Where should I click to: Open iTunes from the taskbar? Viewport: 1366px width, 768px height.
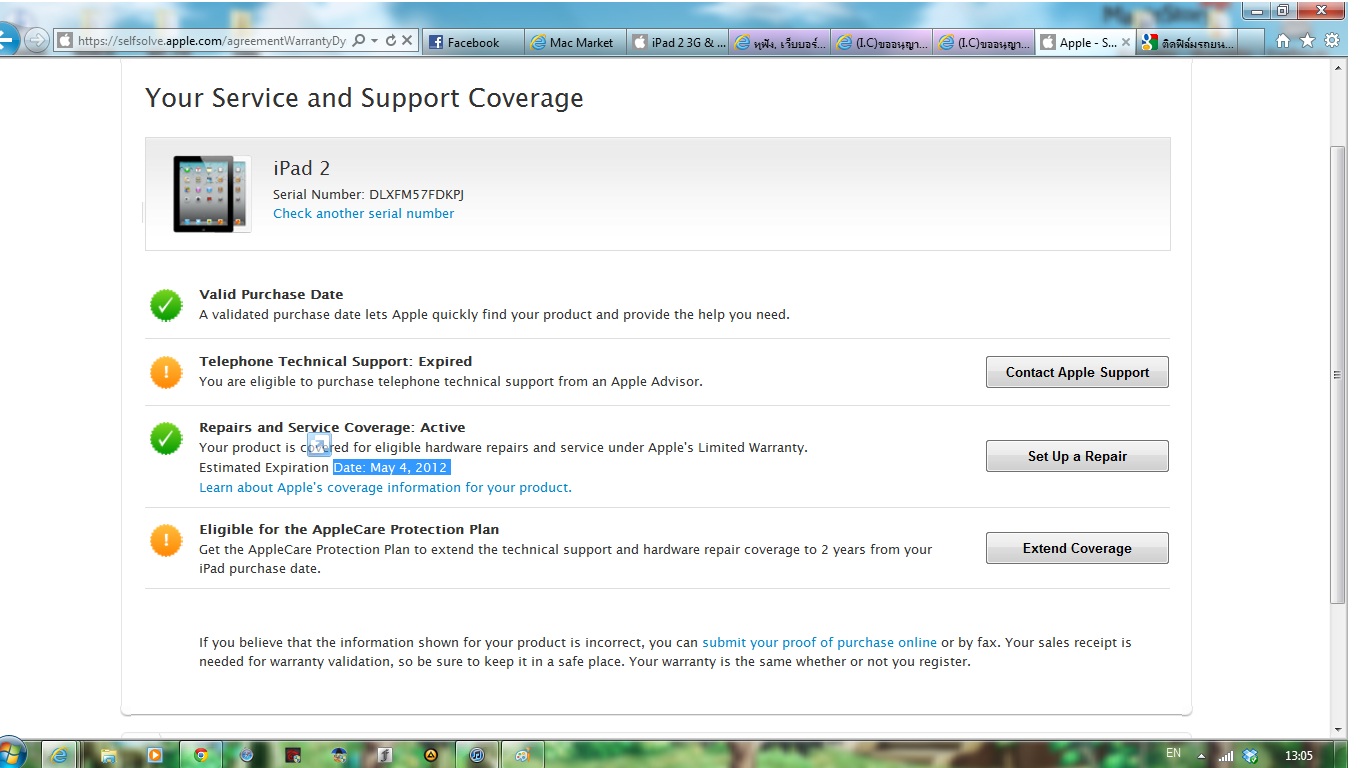477,755
